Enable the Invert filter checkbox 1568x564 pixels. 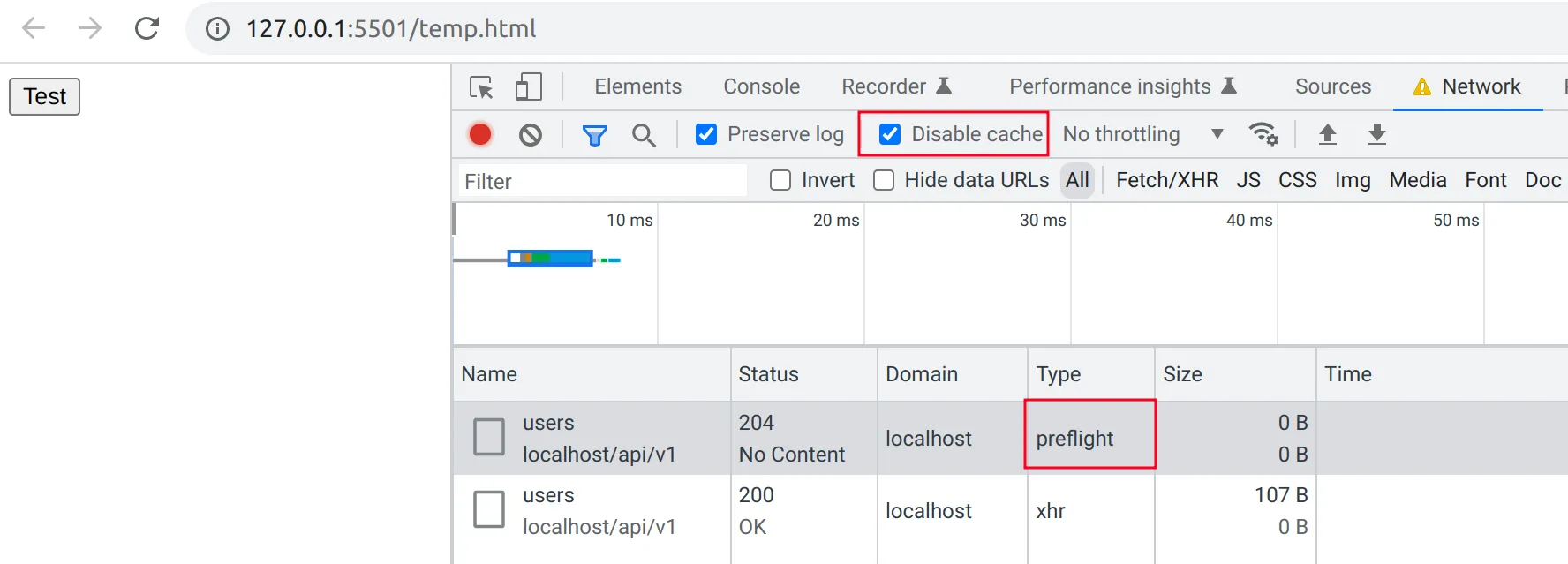tap(780, 181)
